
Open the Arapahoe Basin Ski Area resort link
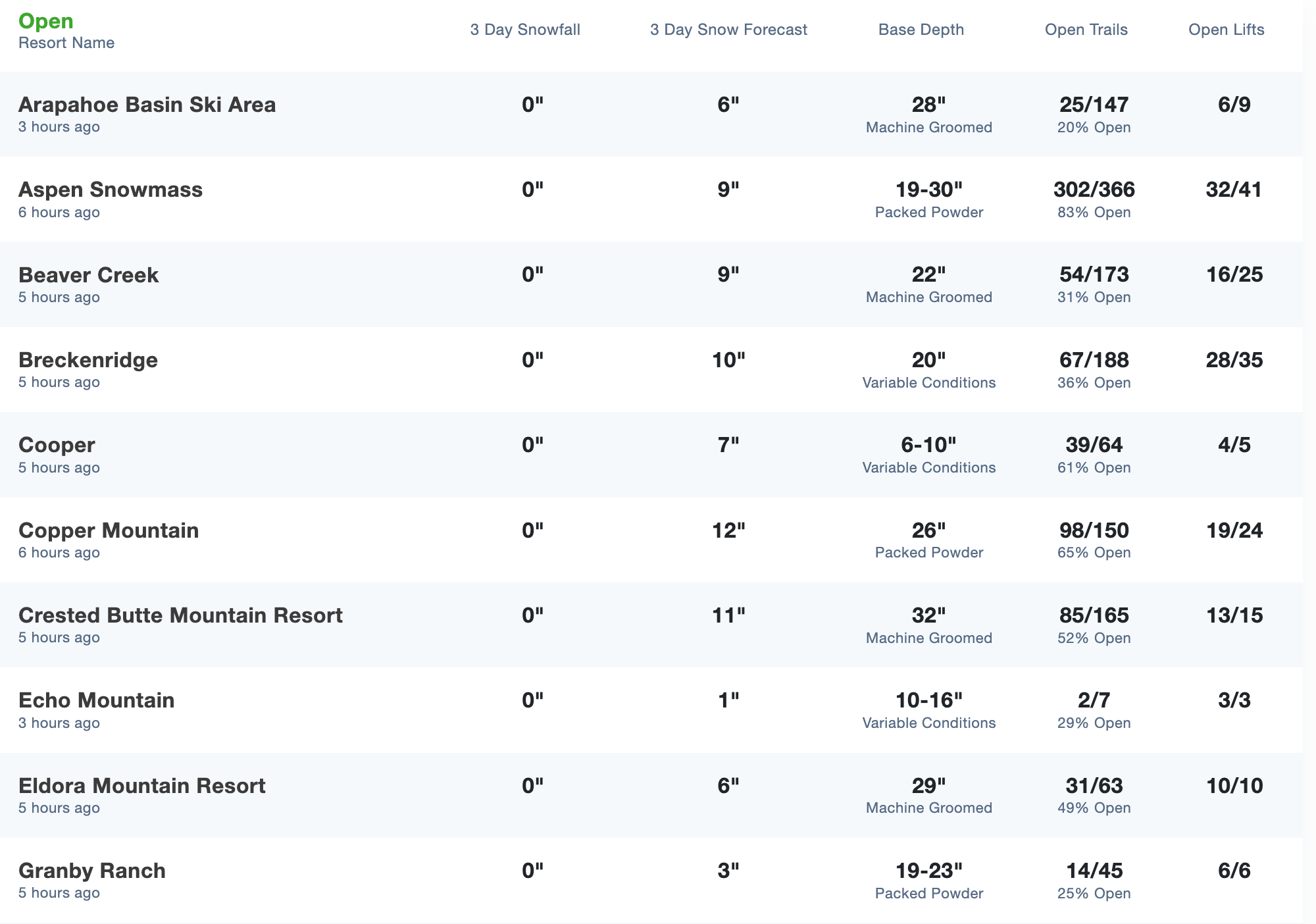[147, 105]
